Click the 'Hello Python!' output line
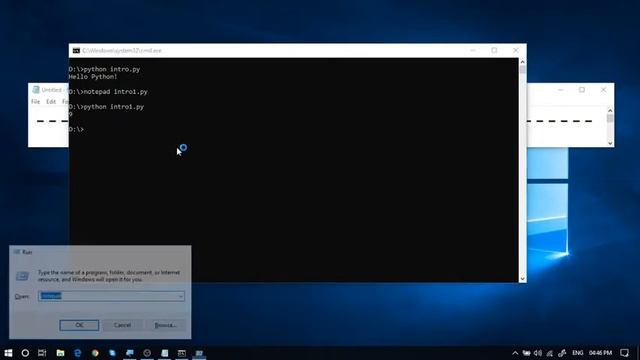Viewport: 640px width, 360px height. pos(93,77)
